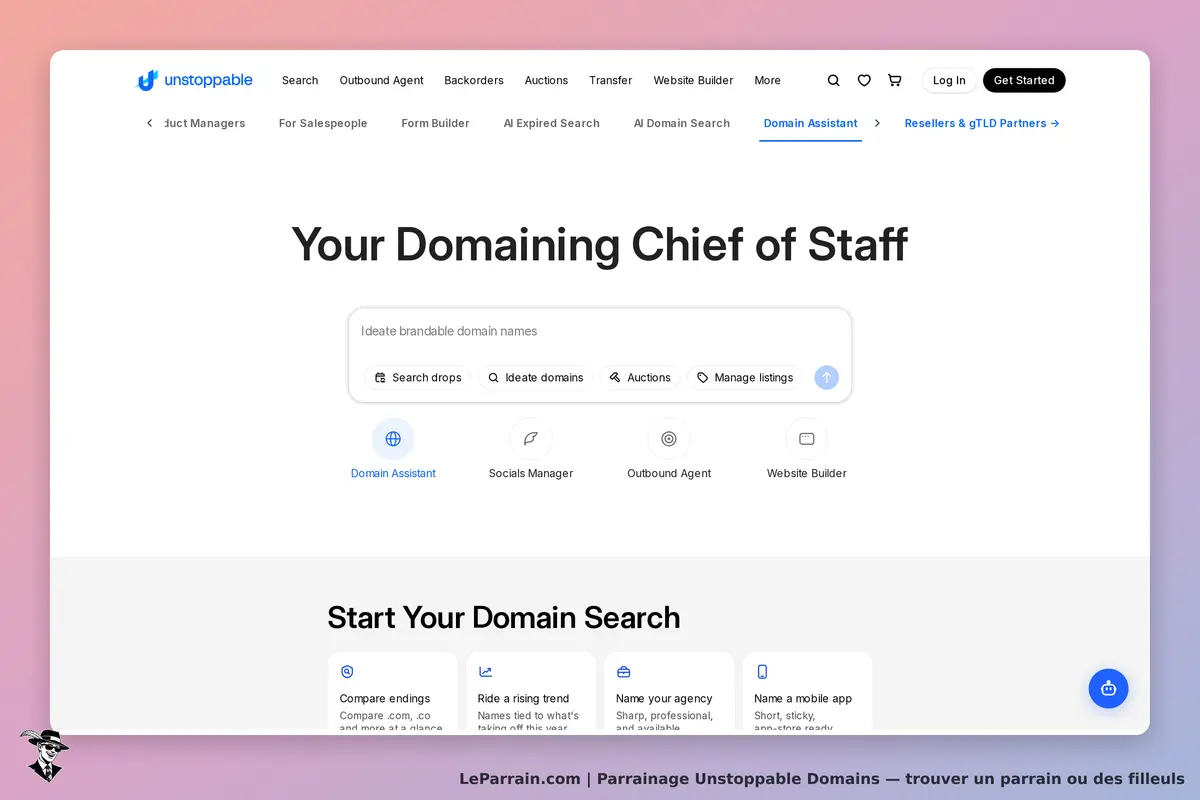Select the Socials Manager label
Image resolution: width=1200 pixels, height=800 pixels.
(x=531, y=473)
